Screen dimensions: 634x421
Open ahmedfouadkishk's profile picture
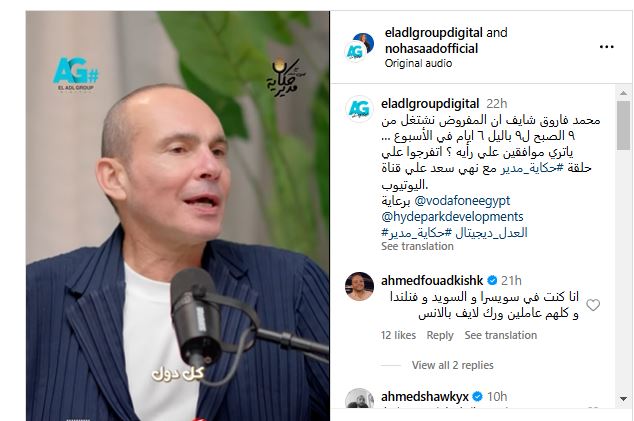(359, 286)
